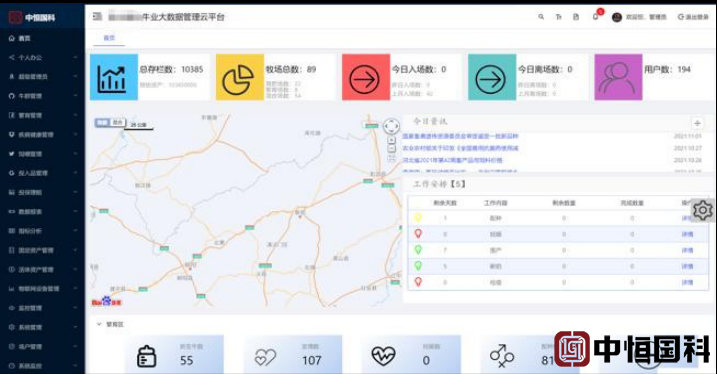Select the 首页 tab
Screen dimensions: 717x374
[109, 38]
